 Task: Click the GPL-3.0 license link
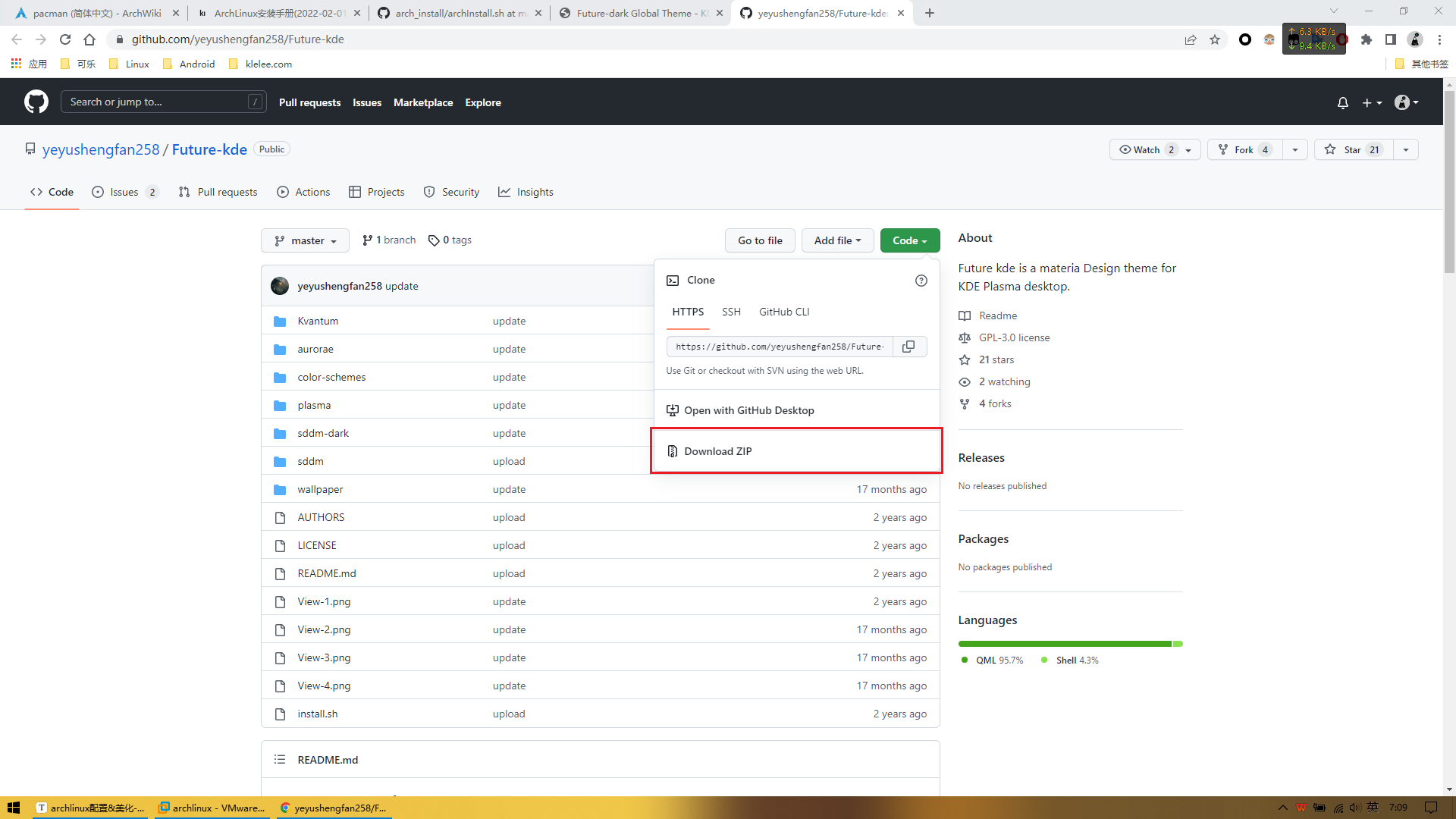(x=1015, y=337)
